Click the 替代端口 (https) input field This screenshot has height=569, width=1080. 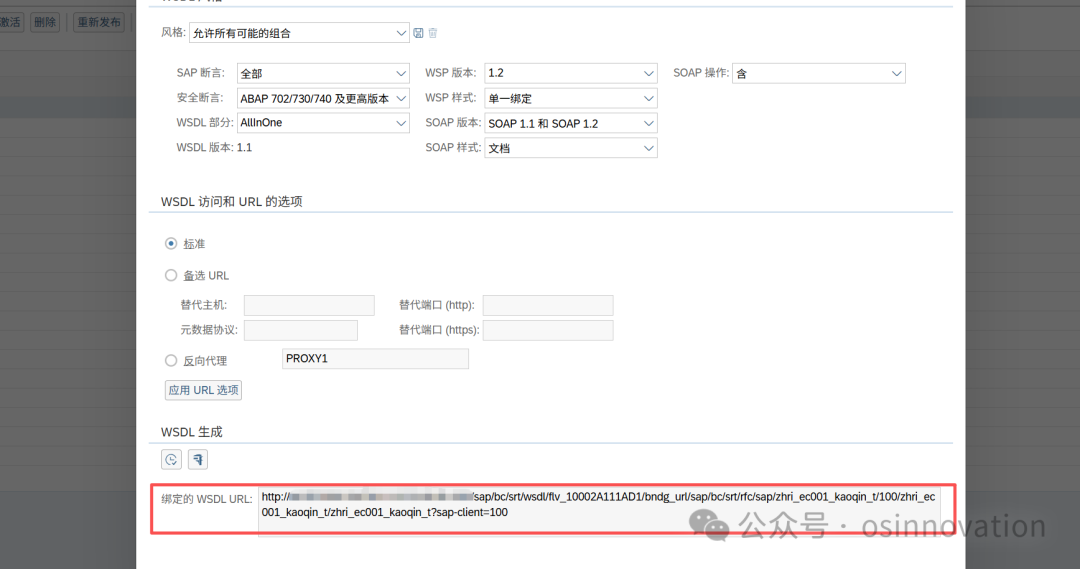click(548, 330)
